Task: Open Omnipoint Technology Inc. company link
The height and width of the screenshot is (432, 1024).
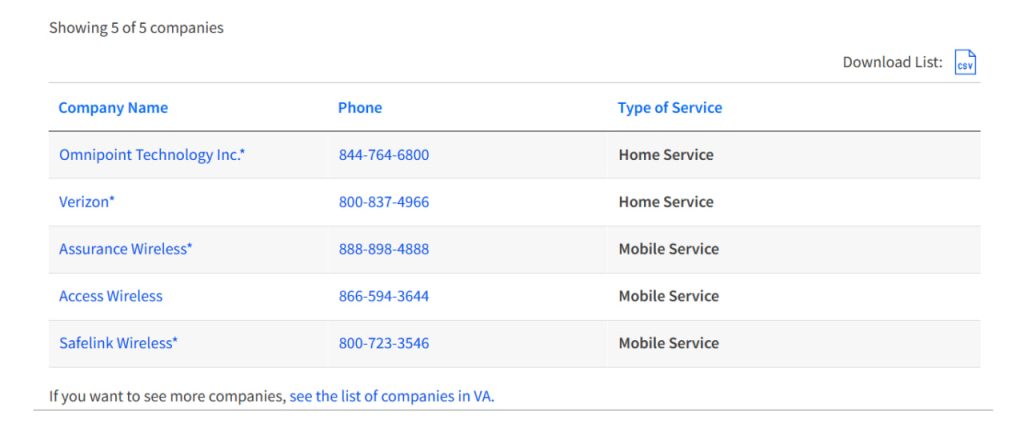Action: [x=152, y=155]
